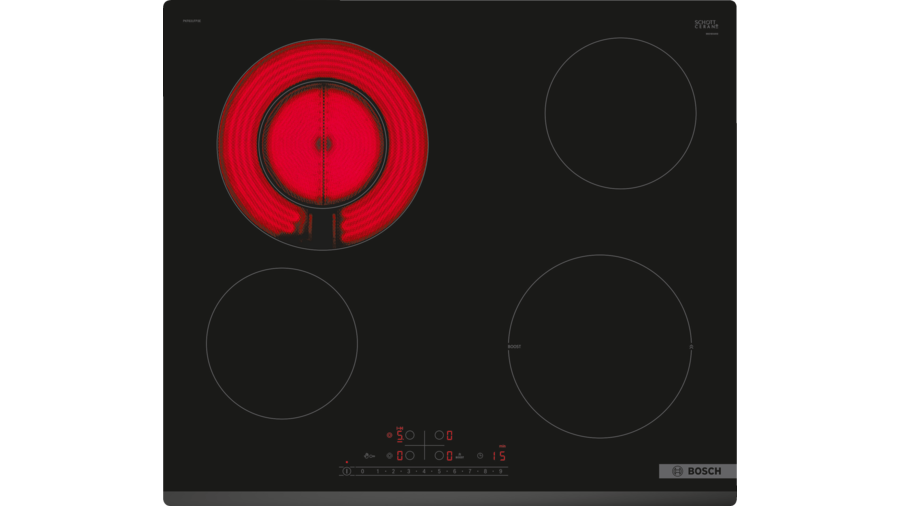Click the BOOST label on front-right zone
This screenshot has width=900, height=506.
coord(514,347)
